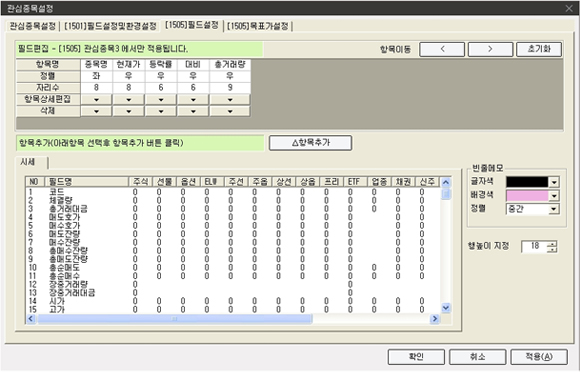580x372 pixels.
Task: Open the 글자색 color dropdown arrow
Action: (554, 182)
